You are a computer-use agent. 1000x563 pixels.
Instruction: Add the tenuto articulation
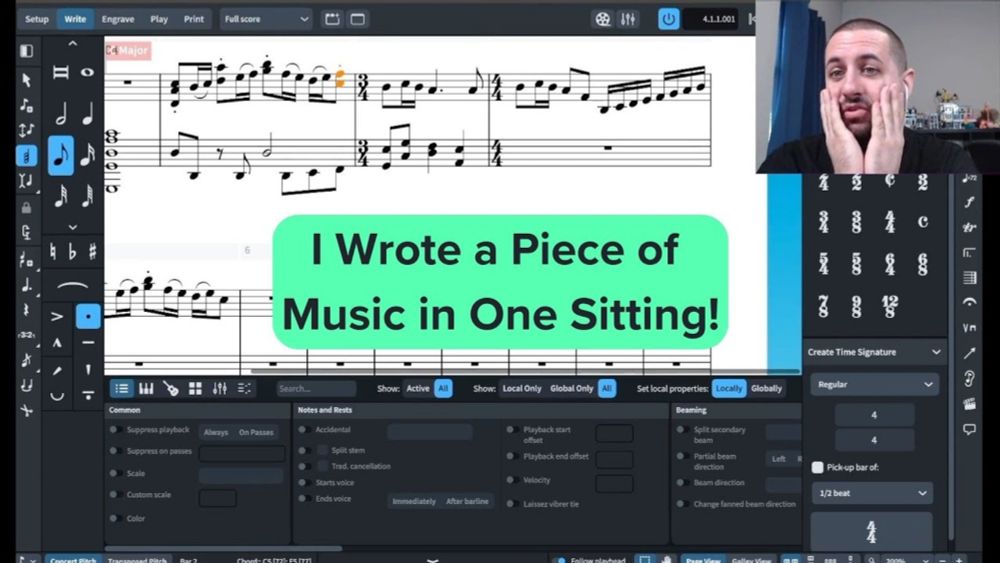(88, 343)
